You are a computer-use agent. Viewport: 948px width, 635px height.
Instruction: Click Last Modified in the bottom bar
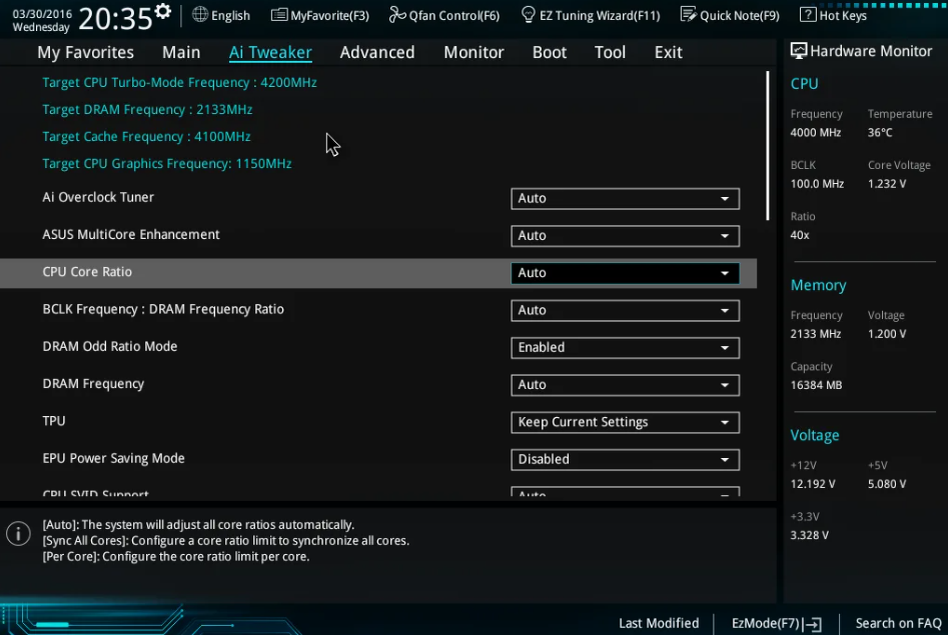click(x=658, y=622)
